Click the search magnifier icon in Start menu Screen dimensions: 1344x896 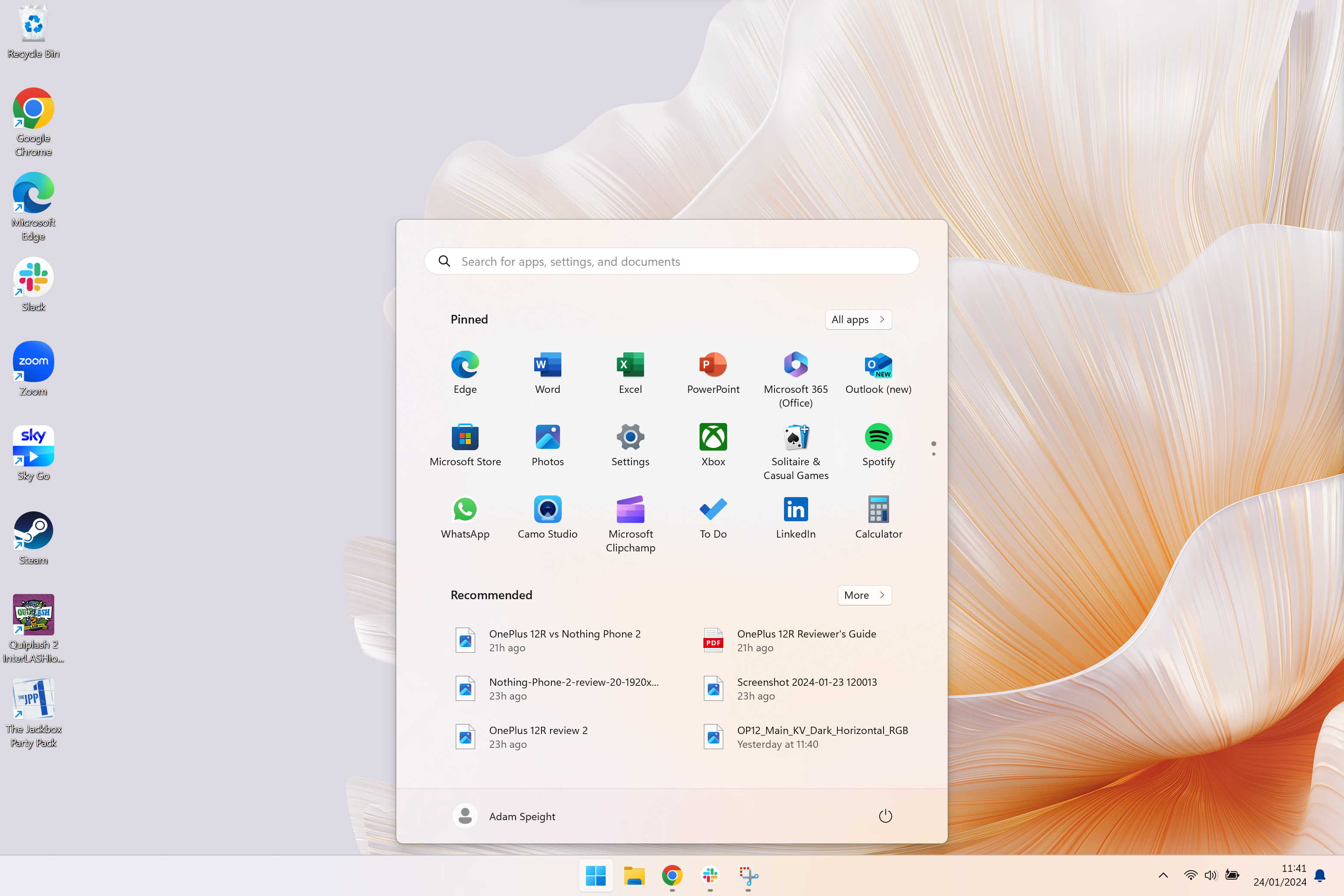(444, 261)
